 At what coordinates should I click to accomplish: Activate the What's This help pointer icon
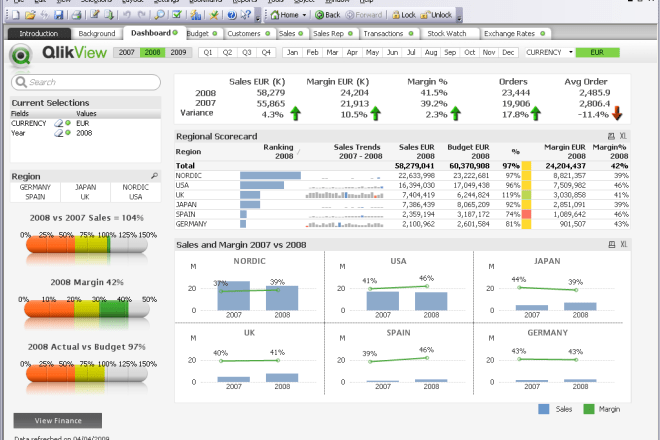pos(245,15)
